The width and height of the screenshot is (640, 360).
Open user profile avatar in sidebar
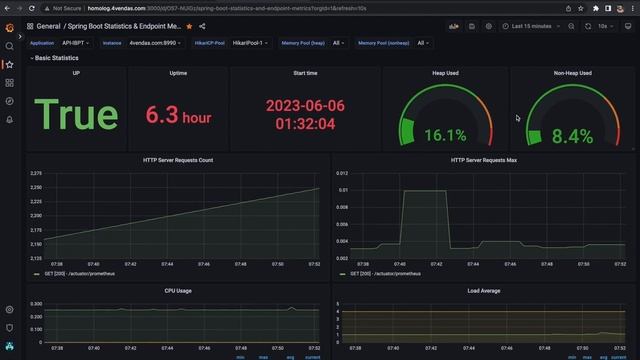click(x=9, y=346)
